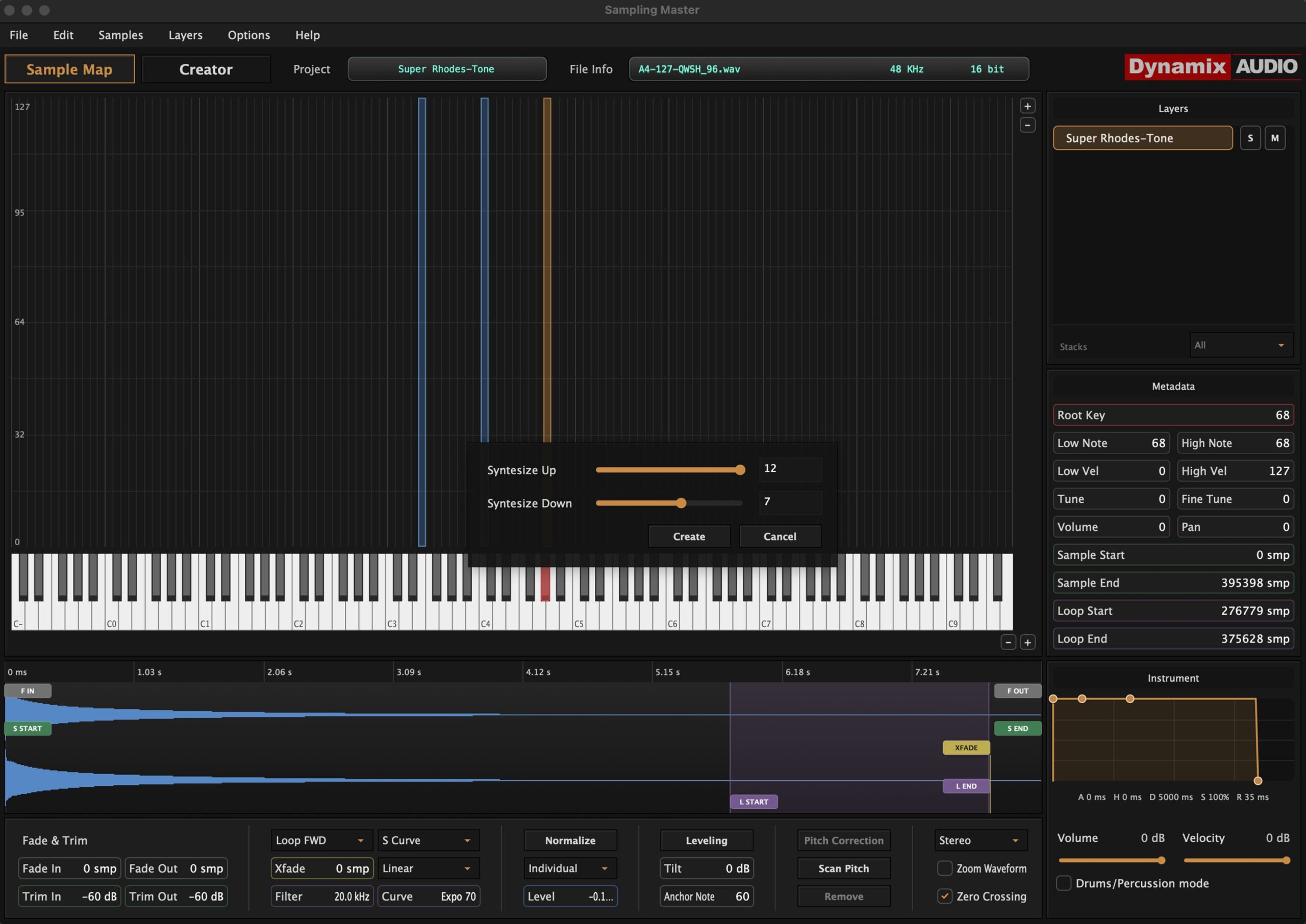Solo the Super Rhodes-Tone layer
The width and height of the screenshot is (1306, 924).
1250,138
